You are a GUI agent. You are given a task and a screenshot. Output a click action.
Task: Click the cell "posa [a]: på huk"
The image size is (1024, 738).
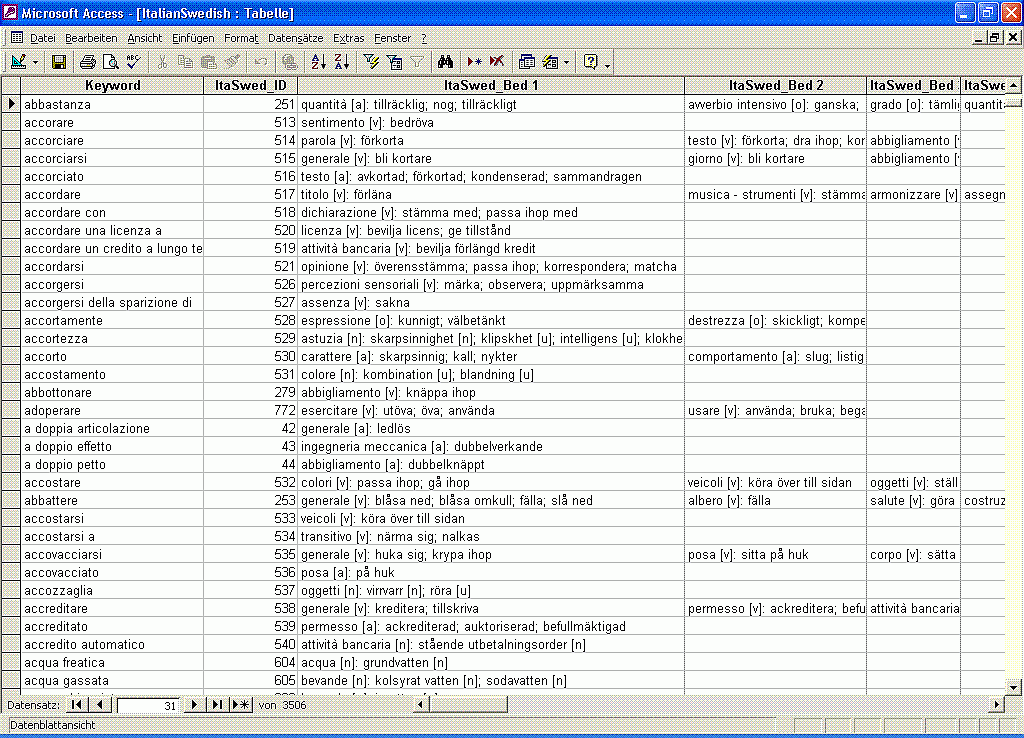tap(491, 572)
